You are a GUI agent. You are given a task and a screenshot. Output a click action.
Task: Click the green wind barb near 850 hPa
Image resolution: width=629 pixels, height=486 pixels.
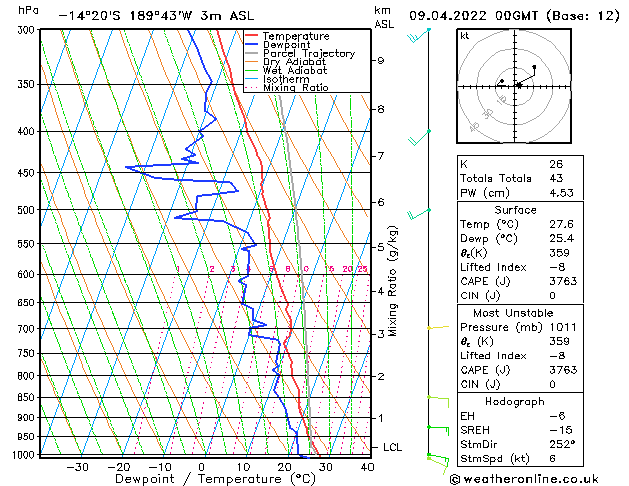(x=438, y=402)
